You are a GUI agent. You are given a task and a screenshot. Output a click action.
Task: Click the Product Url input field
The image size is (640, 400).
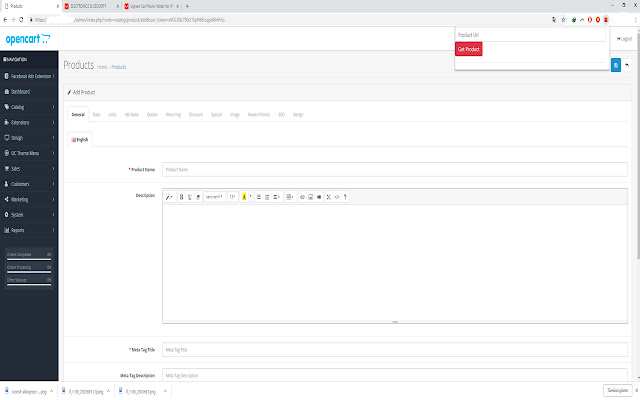pos(530,35)
